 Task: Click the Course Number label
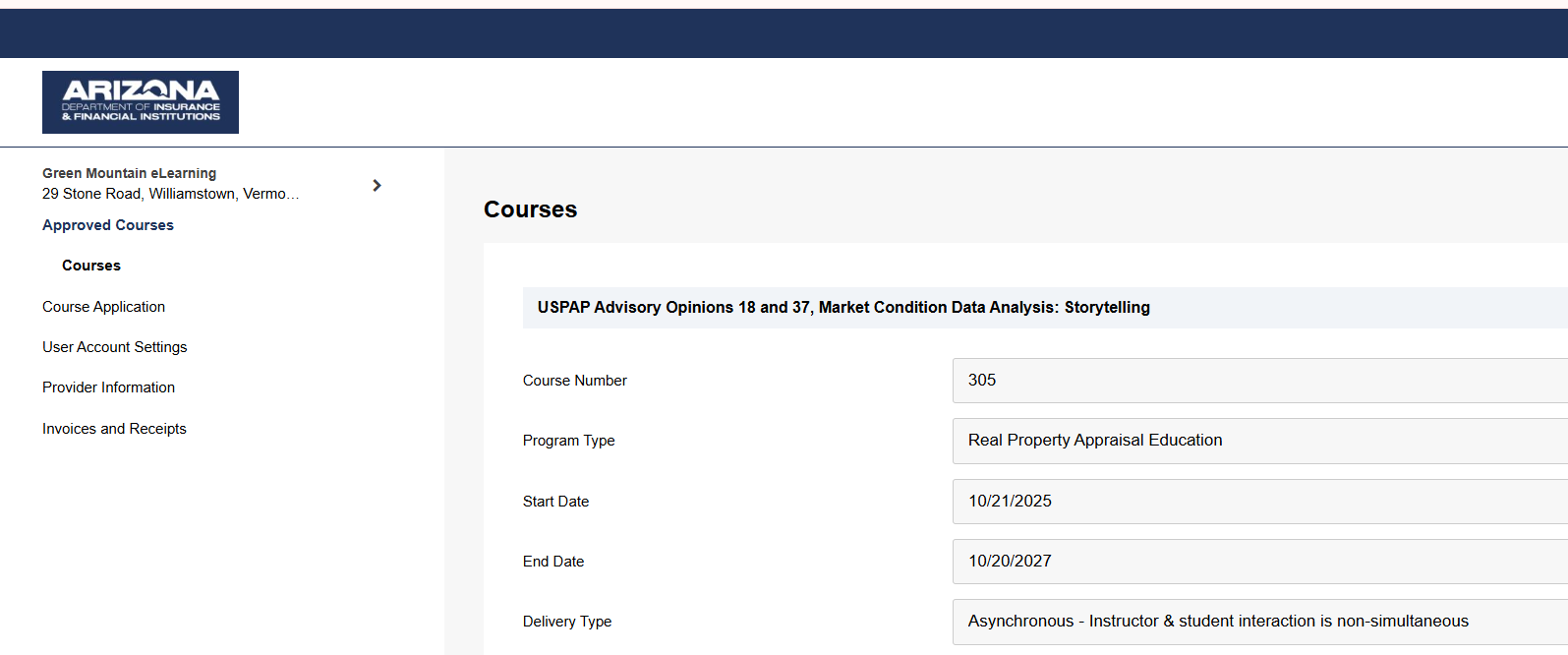click(574, 381)
